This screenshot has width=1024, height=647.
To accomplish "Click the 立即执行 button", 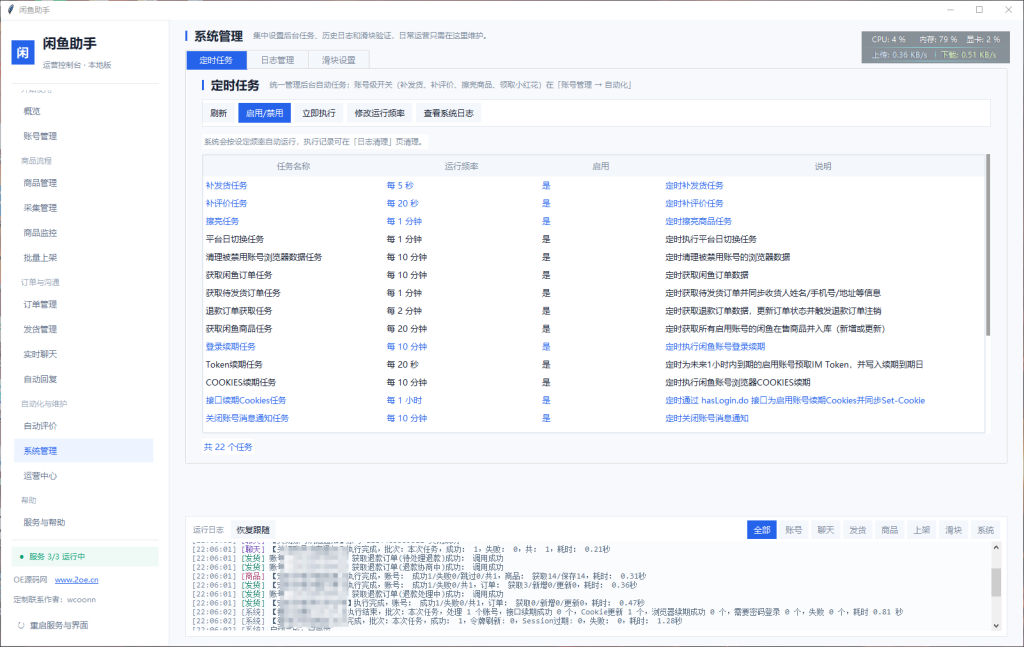I will 319,113.
